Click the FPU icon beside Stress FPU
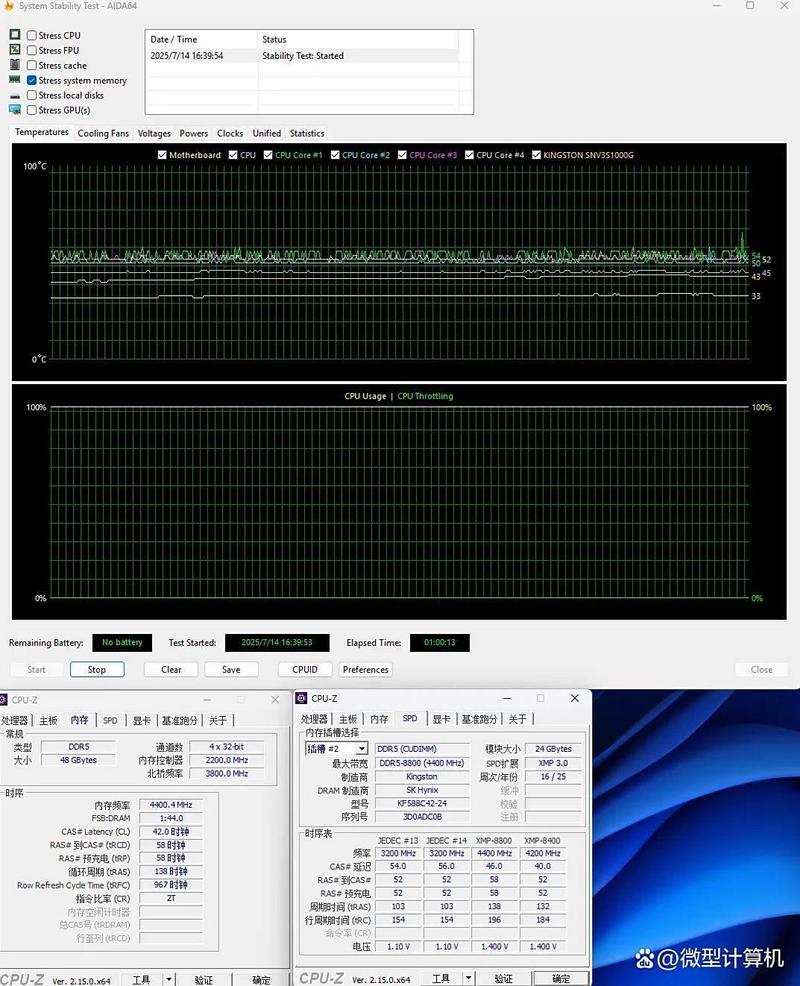This screenshot has width=800, height=986. 15,50
